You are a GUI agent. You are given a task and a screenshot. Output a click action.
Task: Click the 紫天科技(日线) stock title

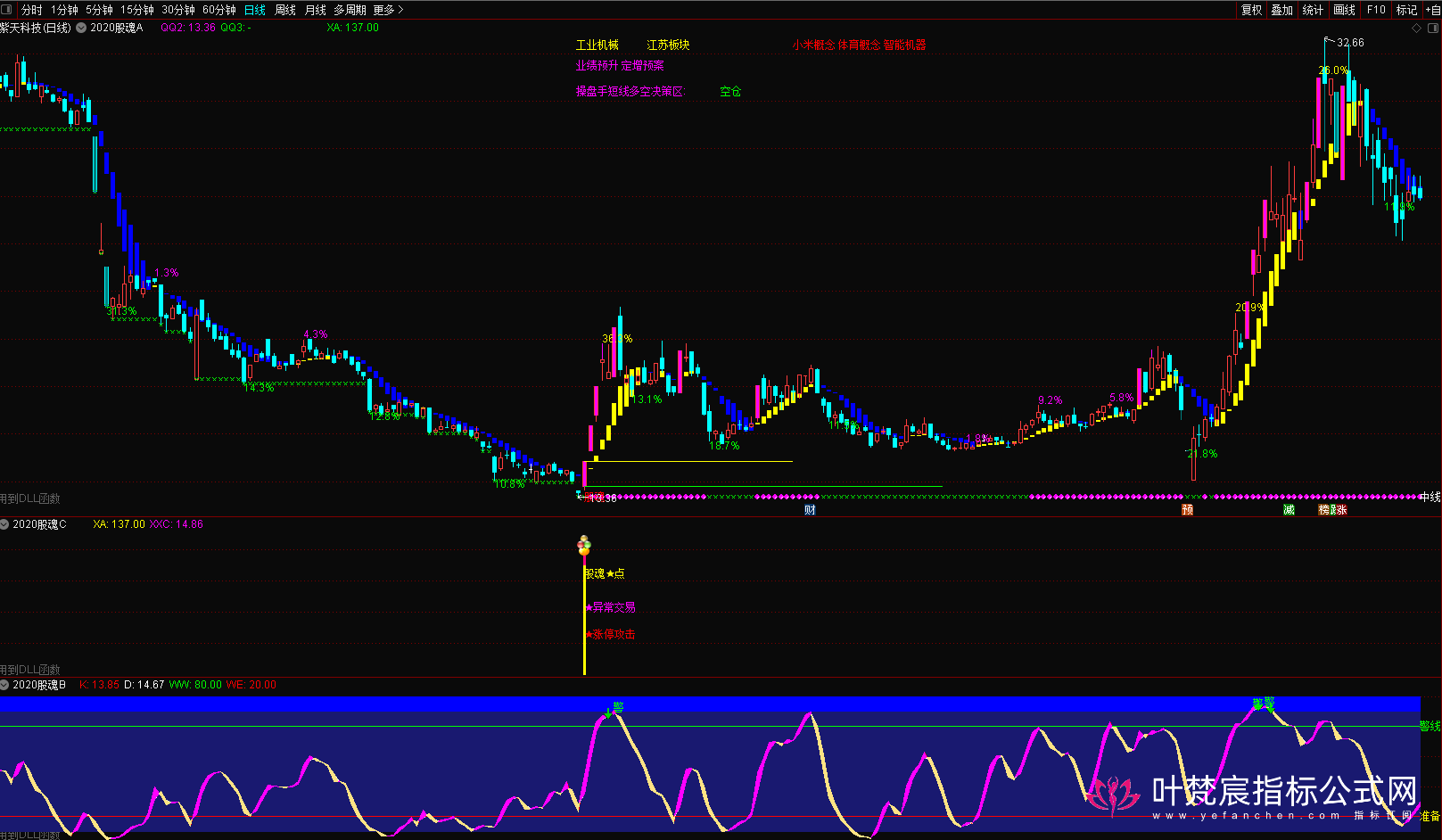36,28
